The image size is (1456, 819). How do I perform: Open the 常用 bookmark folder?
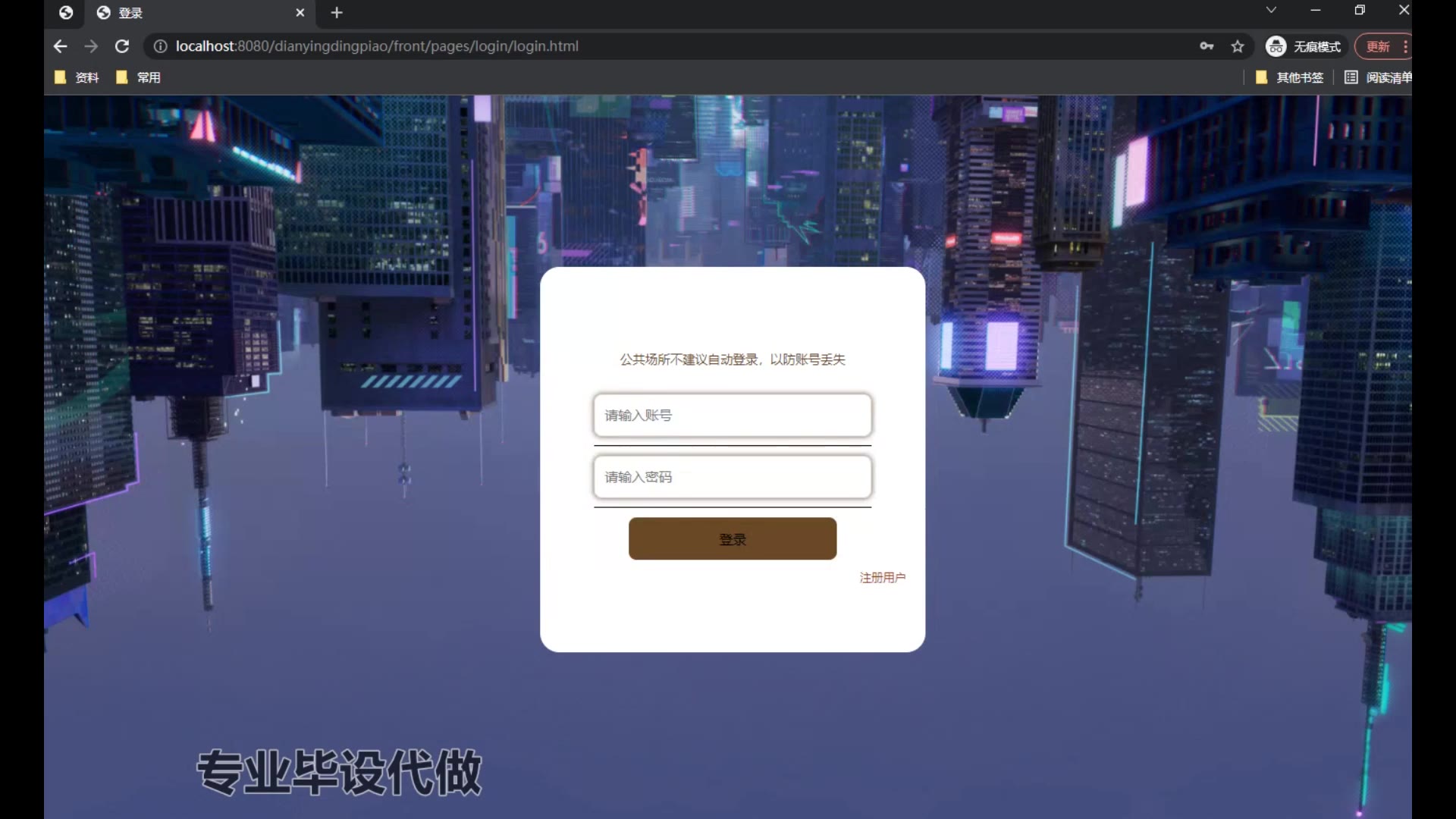tap(138, 77)
